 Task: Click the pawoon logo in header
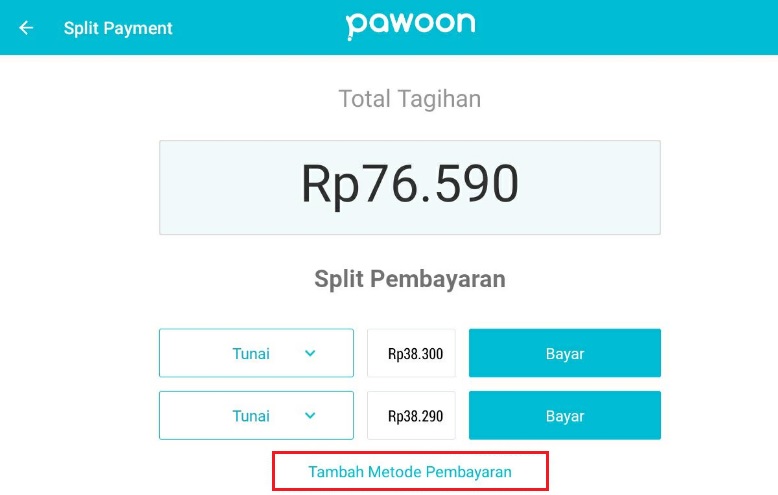[x=410, y=26]
